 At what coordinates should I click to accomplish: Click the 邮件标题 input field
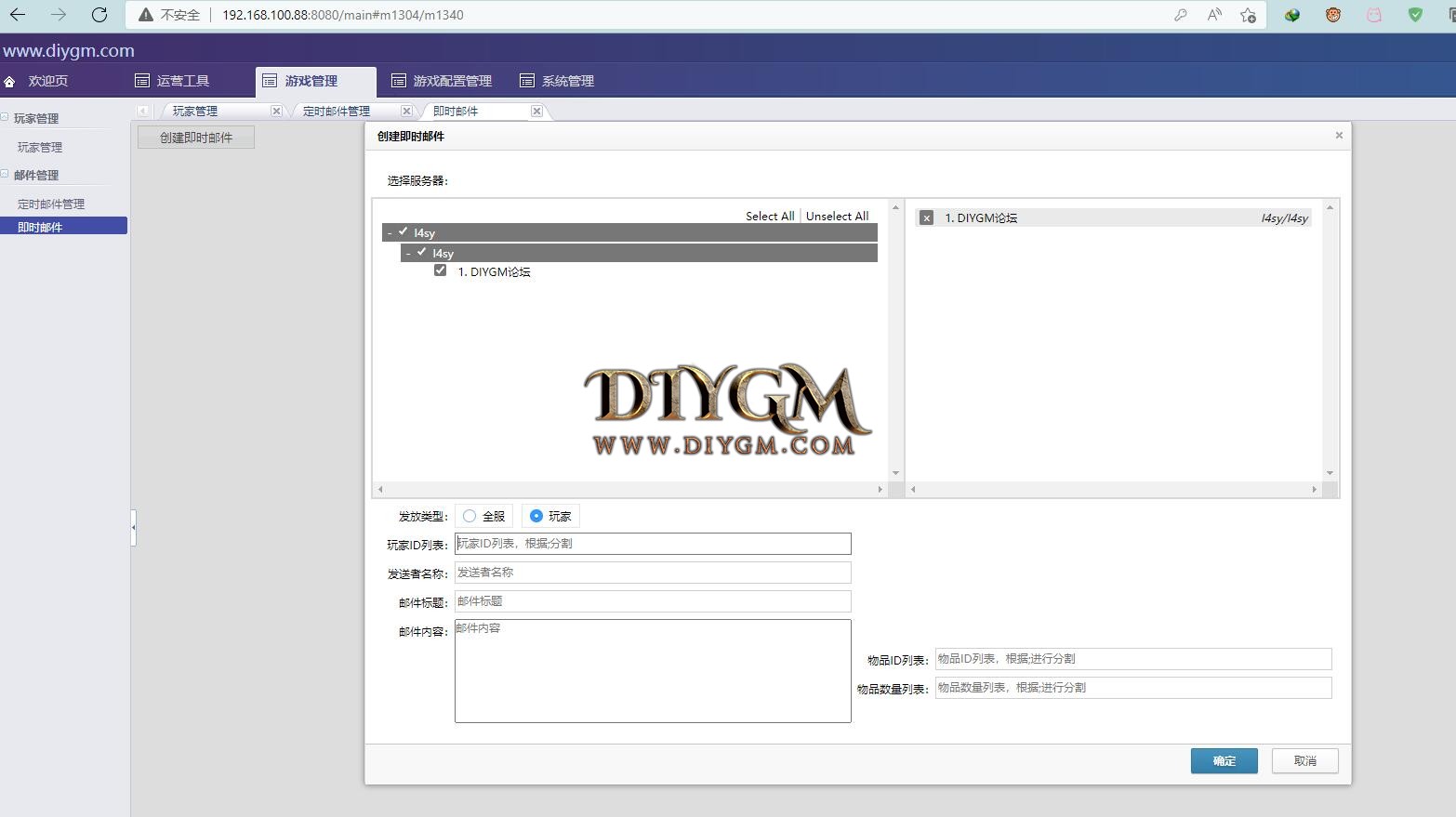[x=653, y=601]
